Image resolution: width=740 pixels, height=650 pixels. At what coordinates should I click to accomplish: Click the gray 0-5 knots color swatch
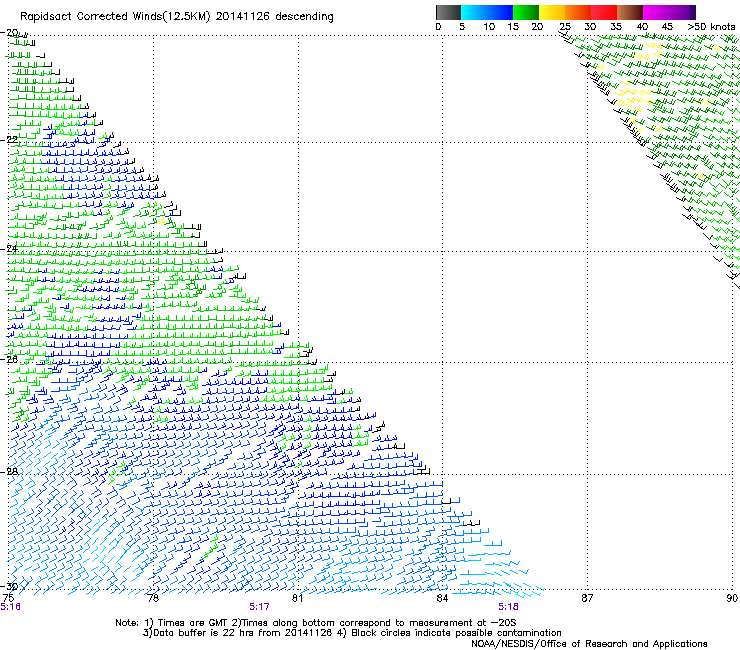[x=448, y=12]
